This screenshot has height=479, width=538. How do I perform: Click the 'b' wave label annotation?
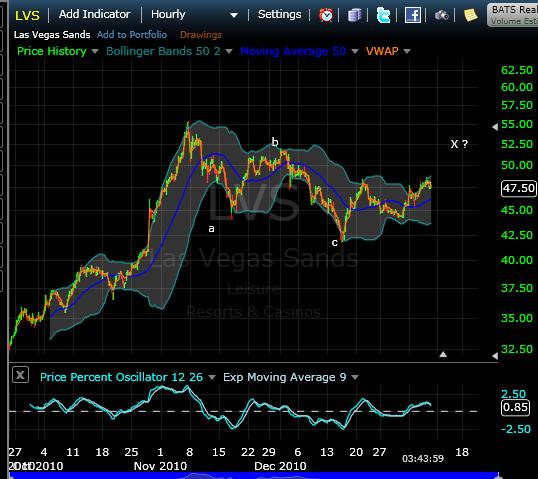tap(275, 142)
